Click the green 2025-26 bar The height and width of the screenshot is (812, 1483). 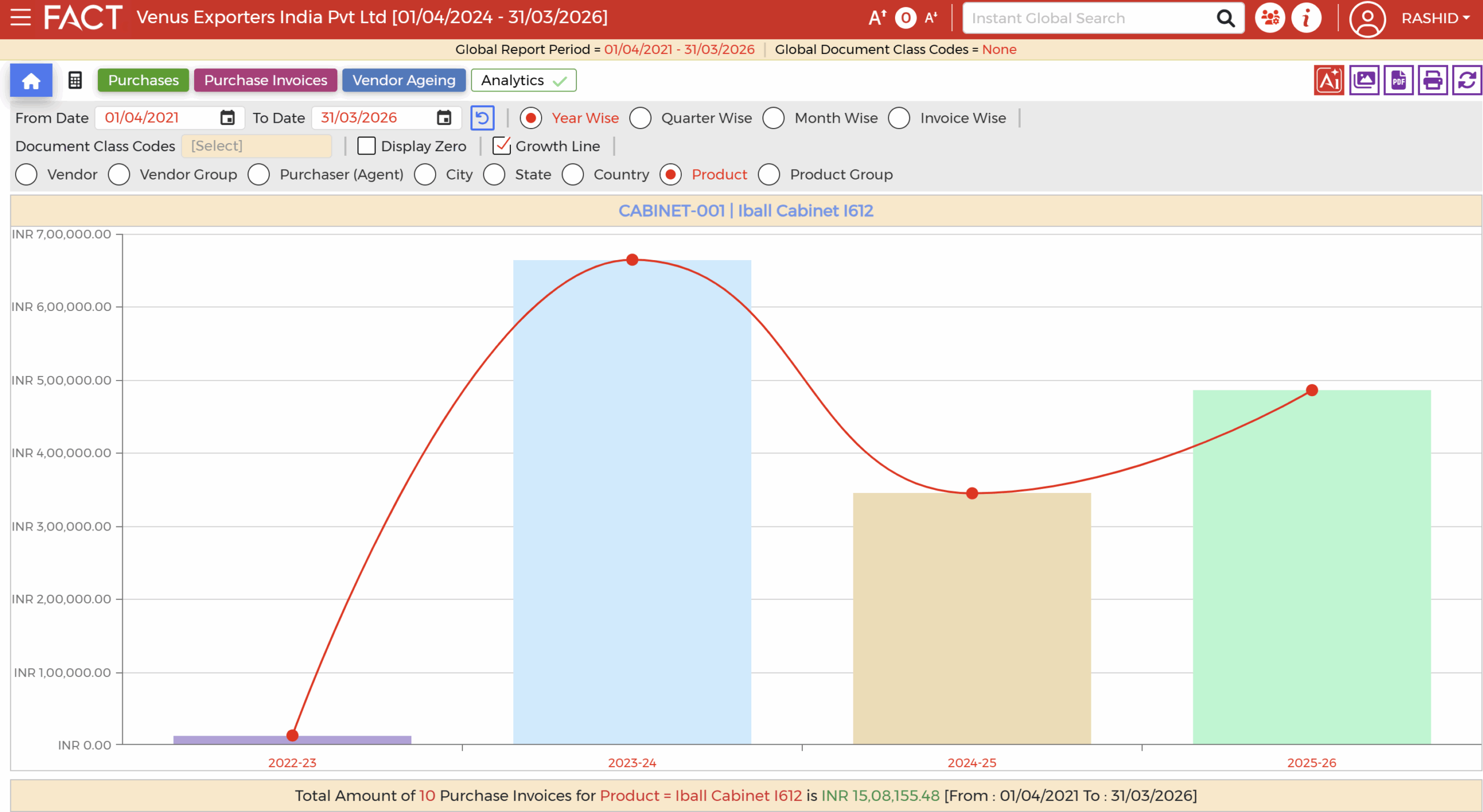coord(1312,568)
